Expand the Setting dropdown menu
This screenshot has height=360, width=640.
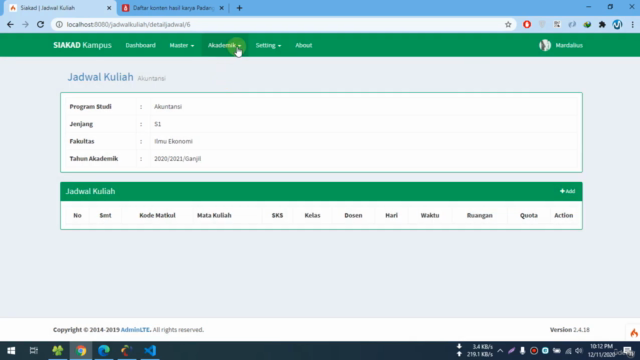pyautogui.click(x=268, y=45)
